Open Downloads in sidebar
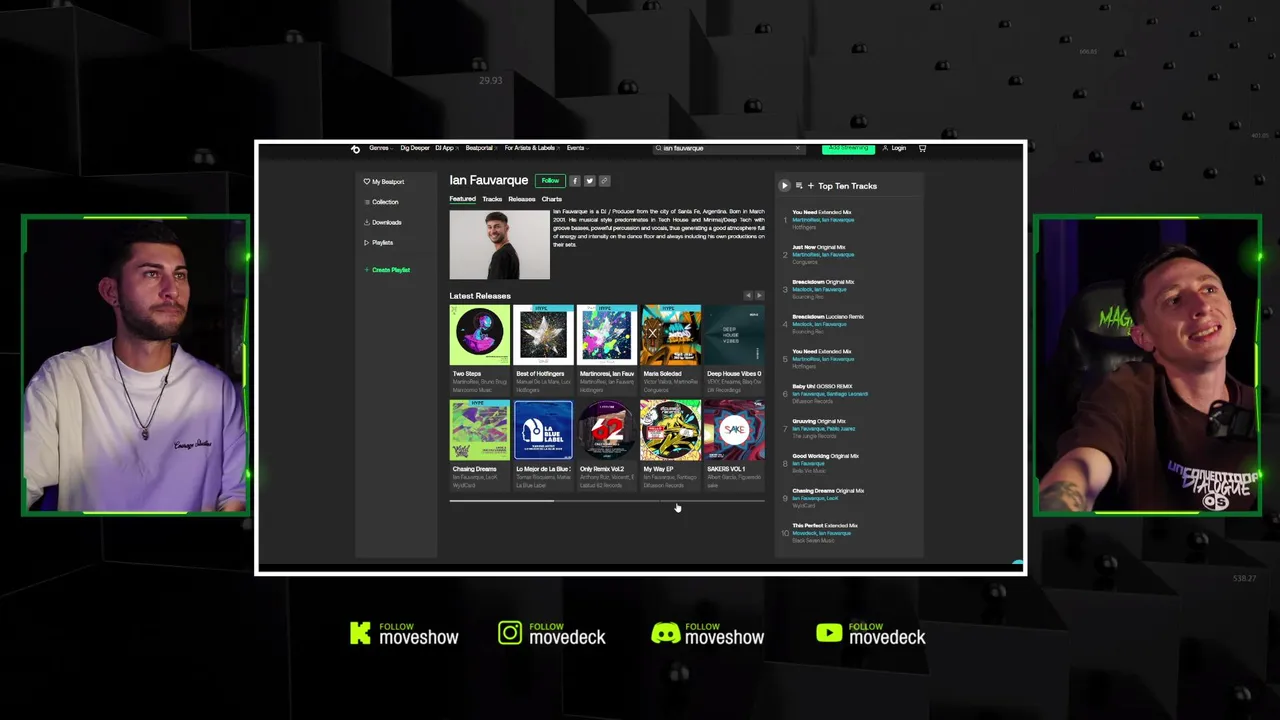Screen dimensions: 1280x720 [383, 222]
